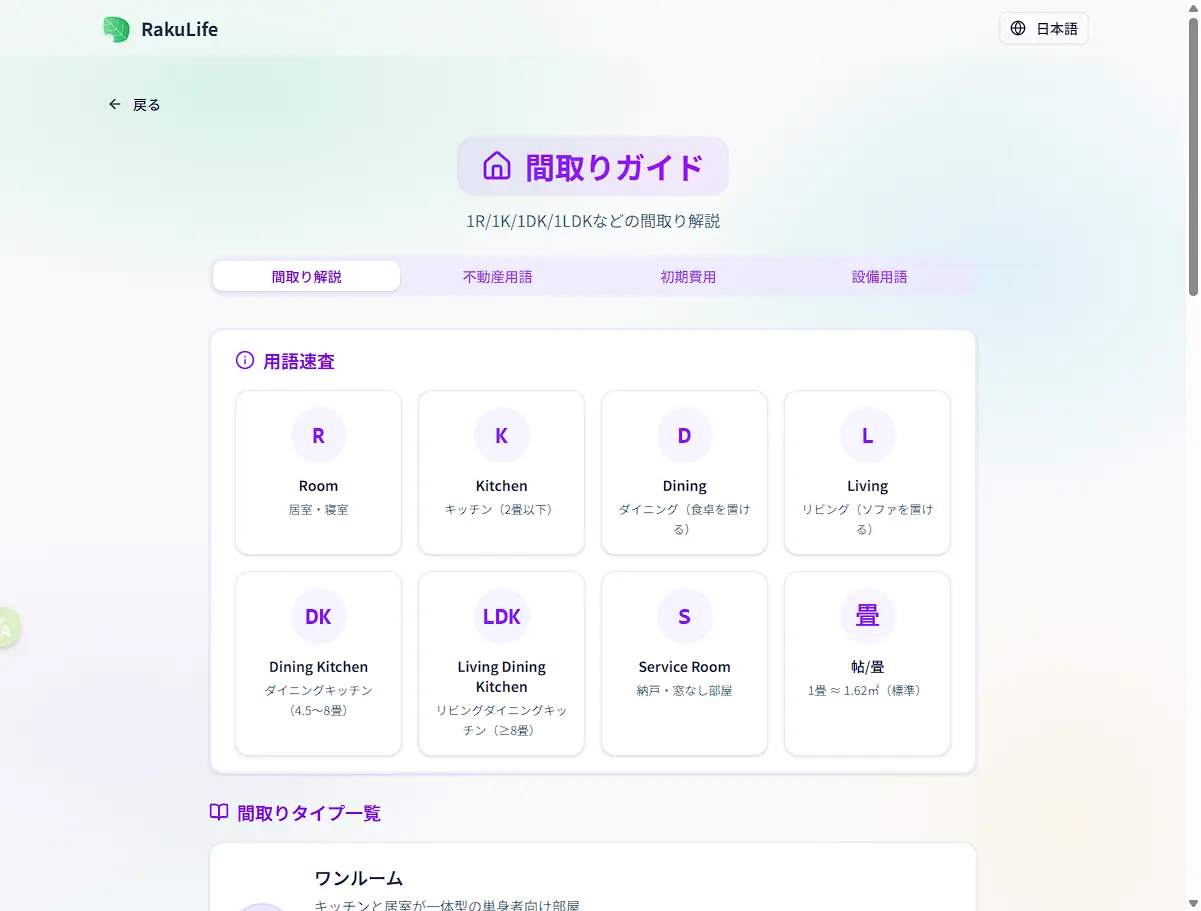Click the circular S badge on Service Room card
Image resolution: width=1201 pixels, height=911 pixels.
(684, 616)
